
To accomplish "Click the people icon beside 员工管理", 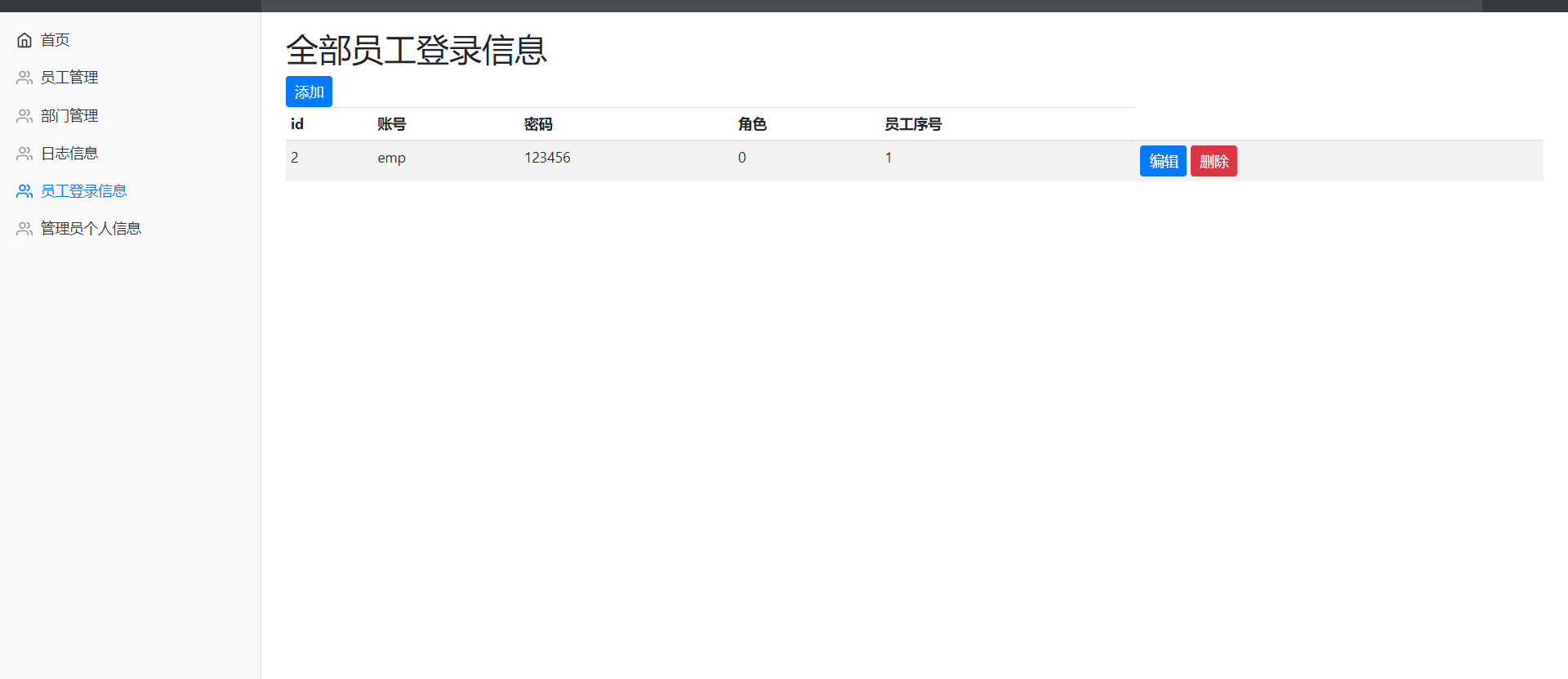I will point(24,78).
